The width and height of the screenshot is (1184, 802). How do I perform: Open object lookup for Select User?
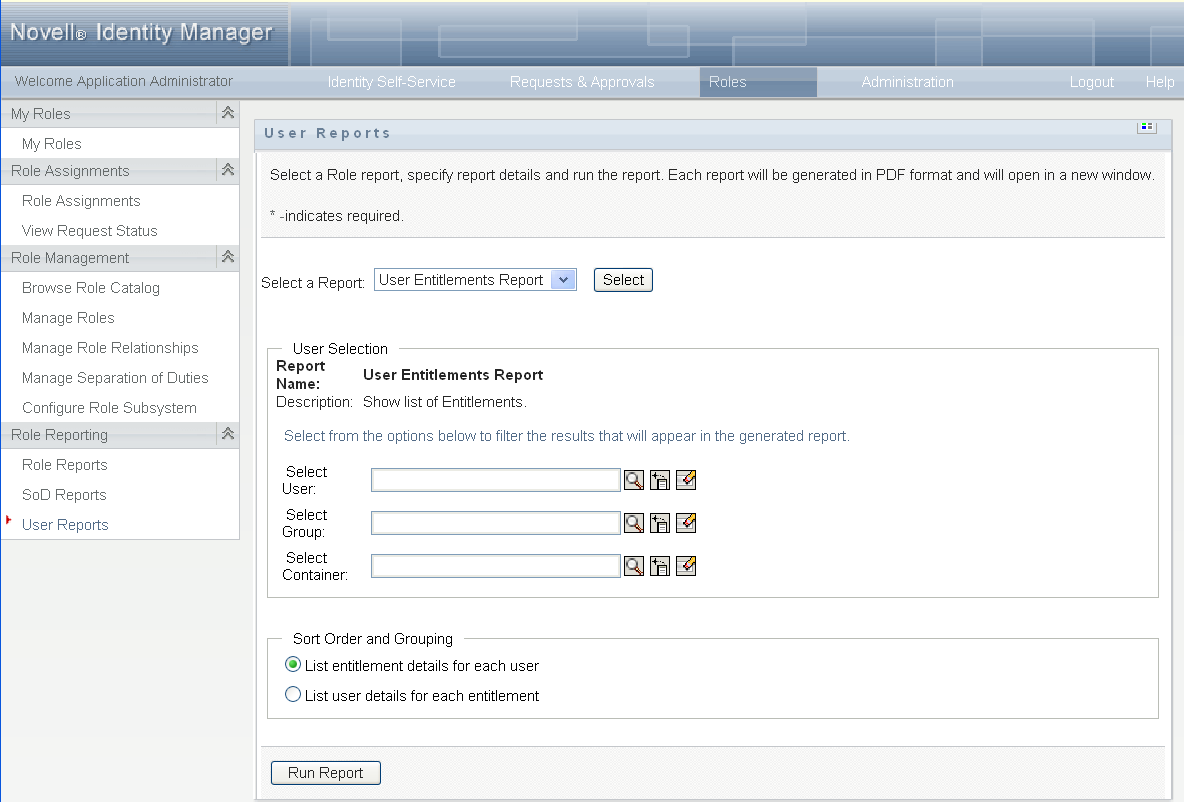pos(634,480)
